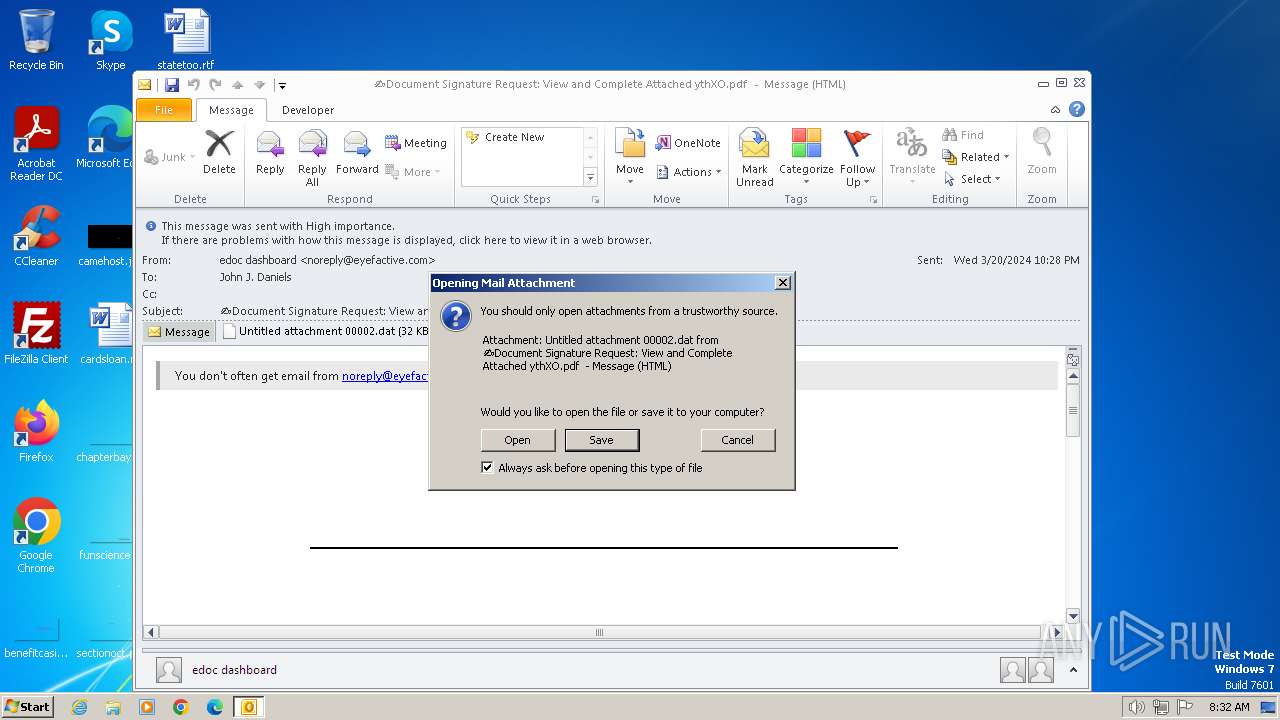The height and width of the screenshot is (720, 1280).
Task: Expand the Quick Steps gallery
Action: click(590, 177)
